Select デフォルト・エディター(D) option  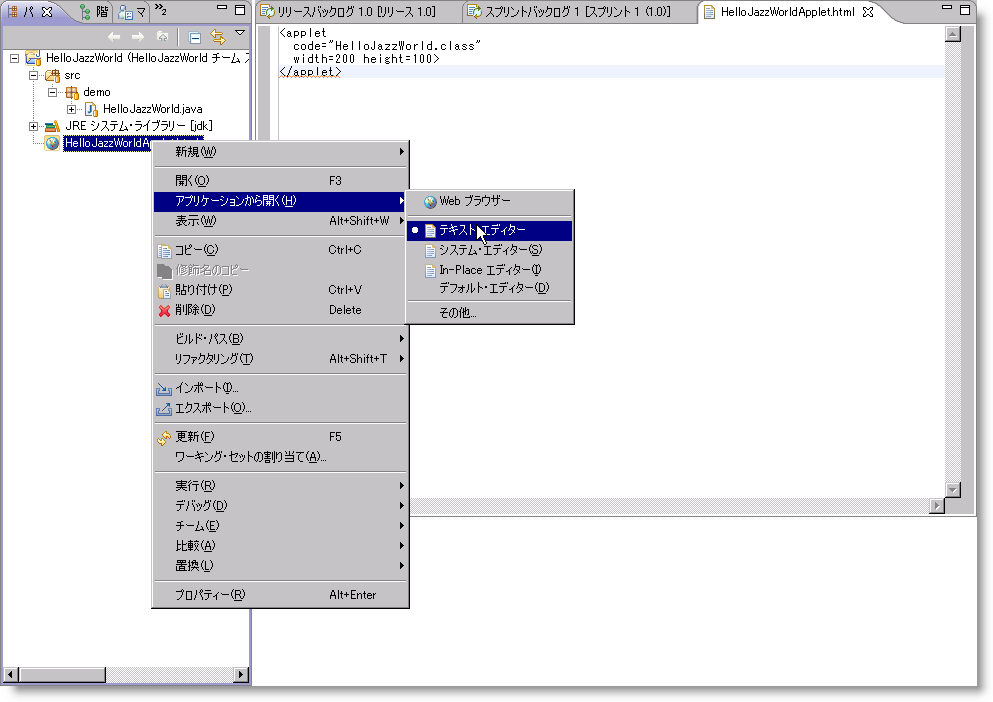[x=490, y=288]
